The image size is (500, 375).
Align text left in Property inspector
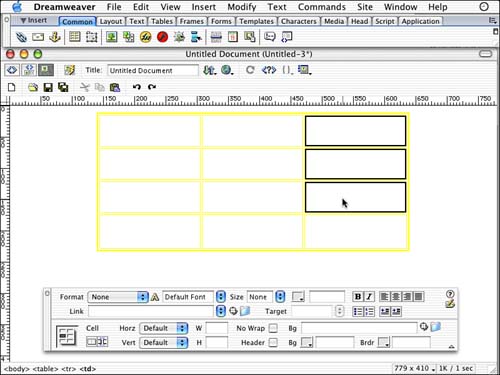click(384, 297)
